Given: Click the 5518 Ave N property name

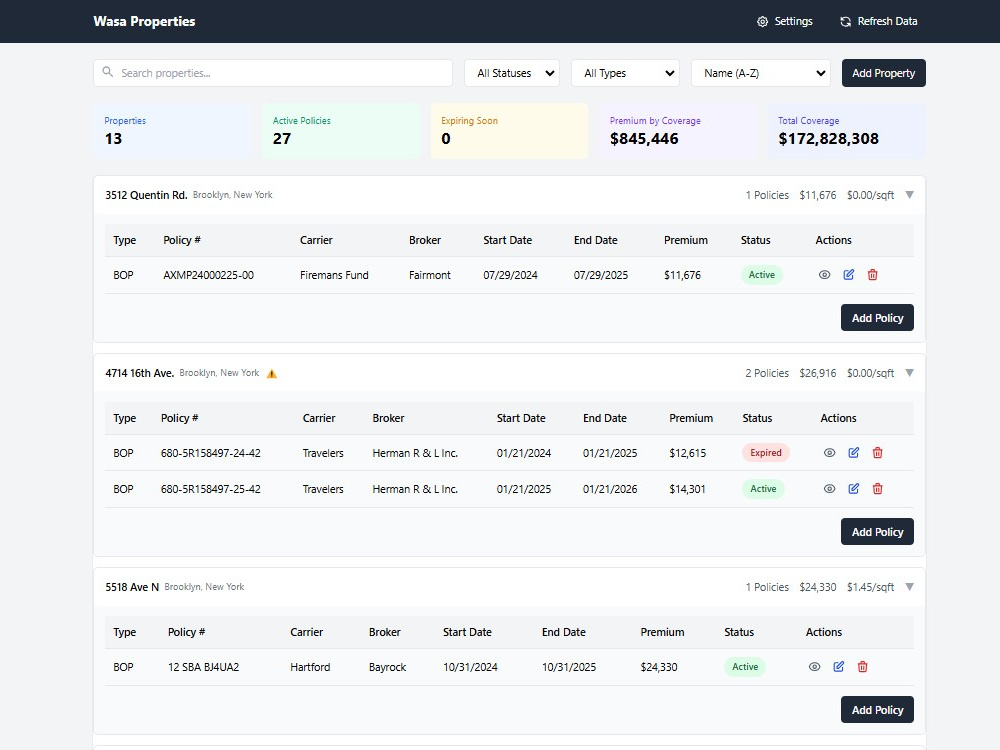Looking at the screenshot, I should (132, 587).
